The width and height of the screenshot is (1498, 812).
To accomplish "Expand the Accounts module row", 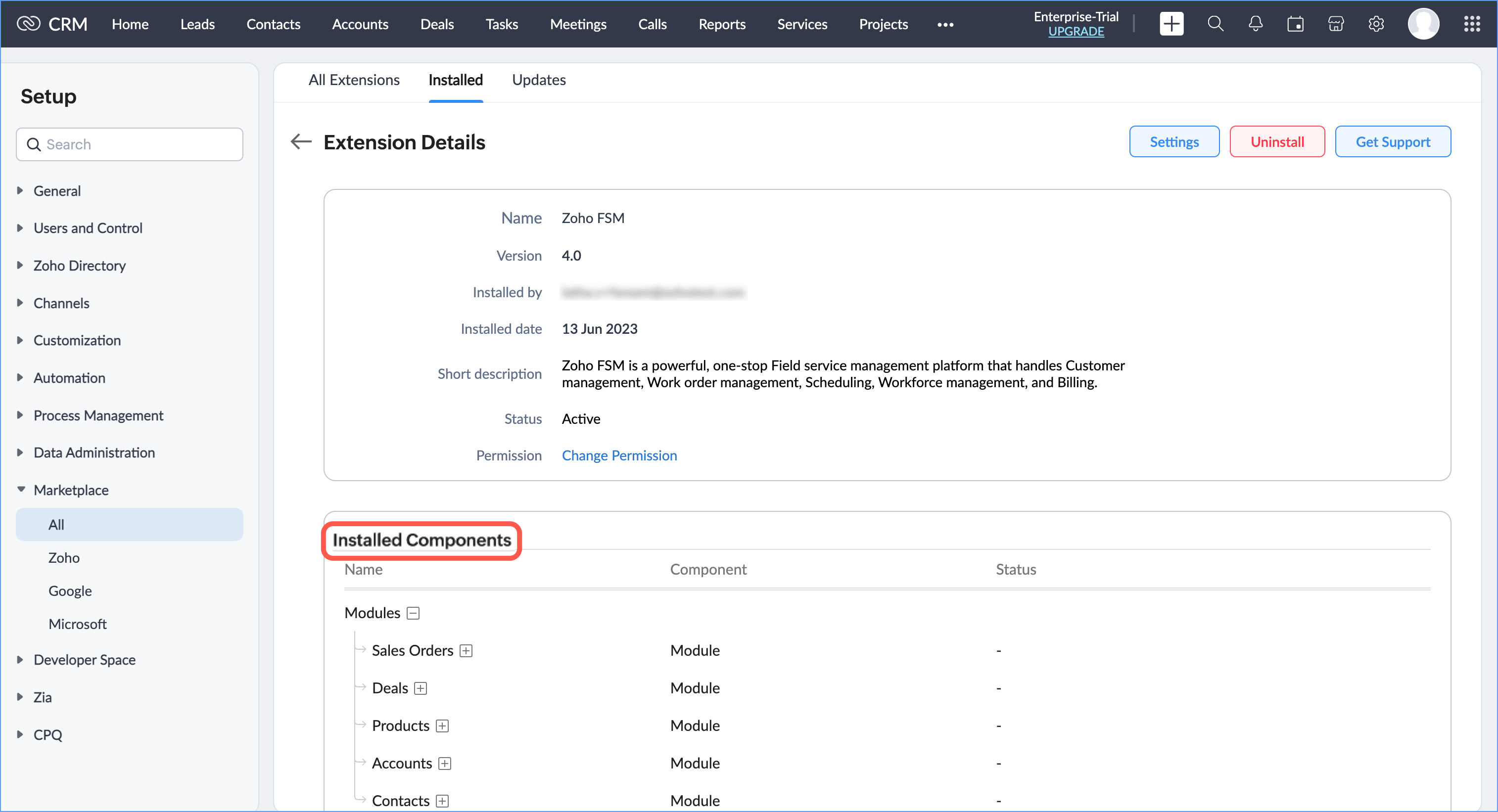I will coord(445,764).
